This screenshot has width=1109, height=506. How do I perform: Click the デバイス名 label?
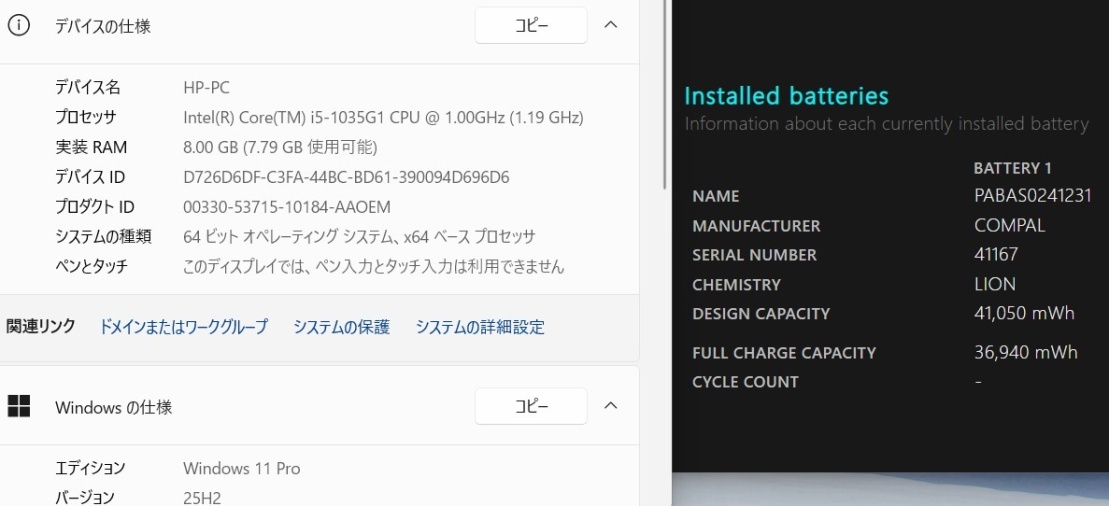tap(88, 88)
